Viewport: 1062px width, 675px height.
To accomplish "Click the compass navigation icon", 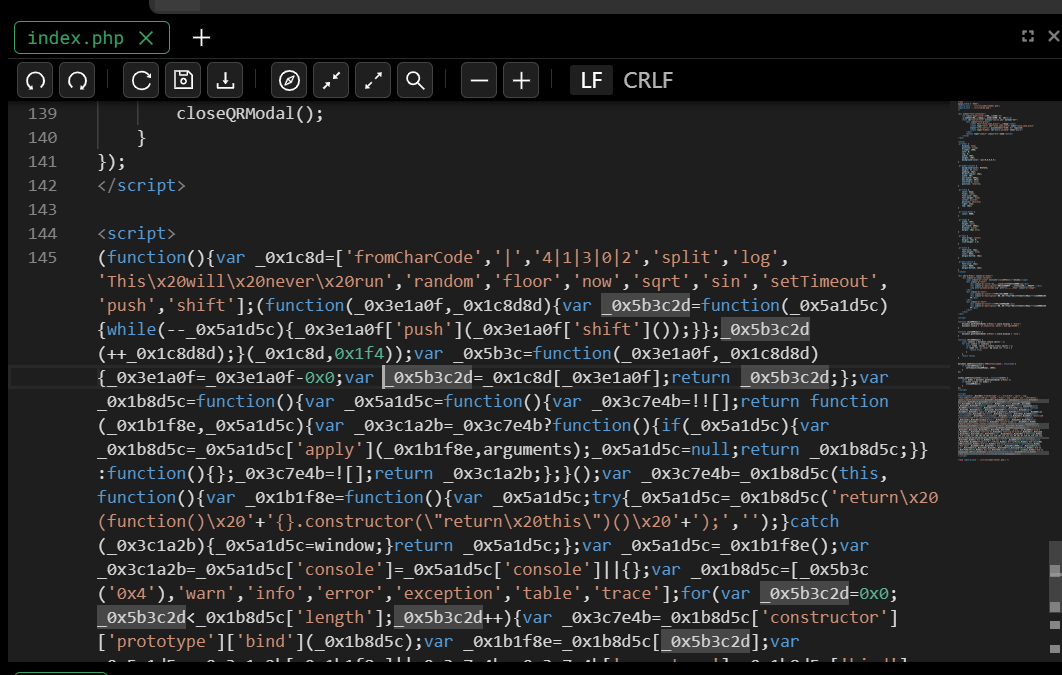I will (290, 80).
